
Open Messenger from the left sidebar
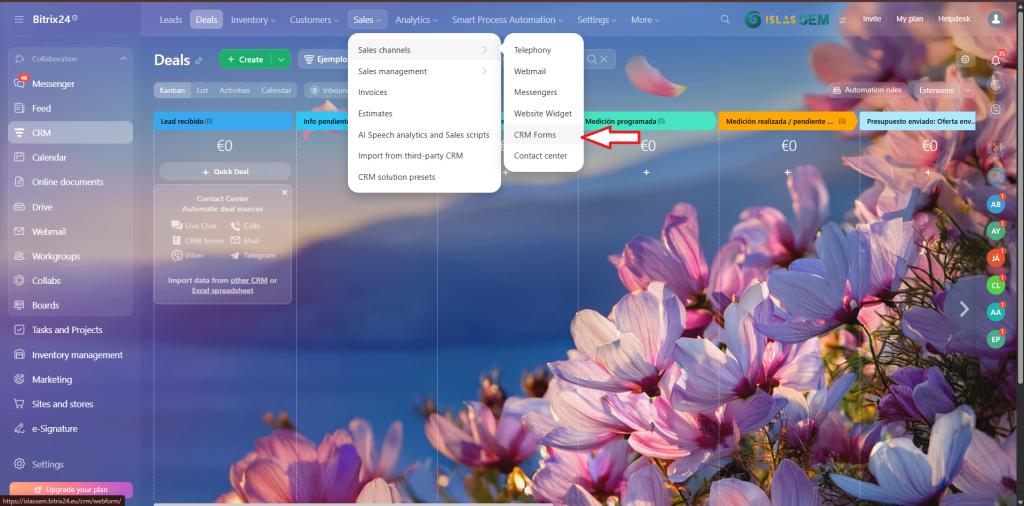[53, 84]
